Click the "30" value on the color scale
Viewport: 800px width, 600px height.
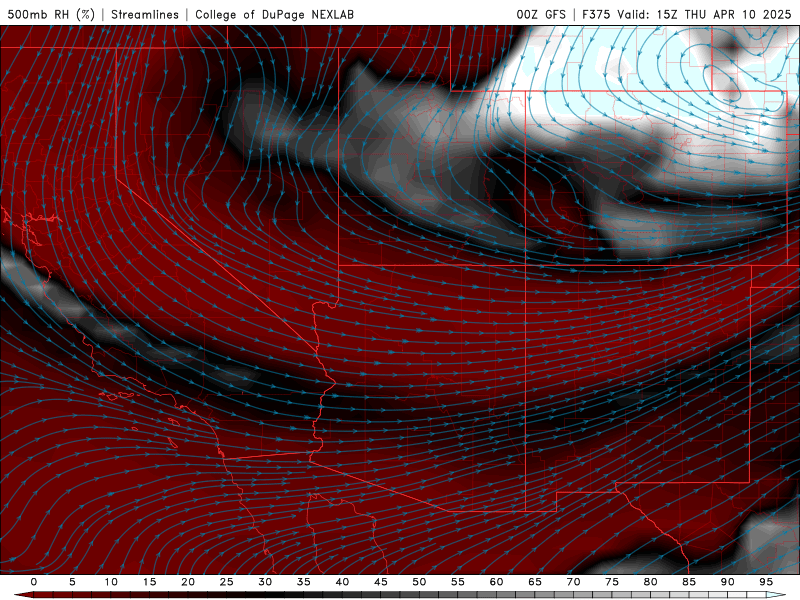click(x=265, y=582)
